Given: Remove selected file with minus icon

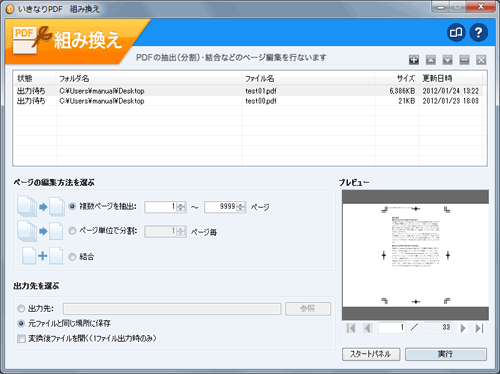Looking at the screenshot, I should click(x=464, y=60).
